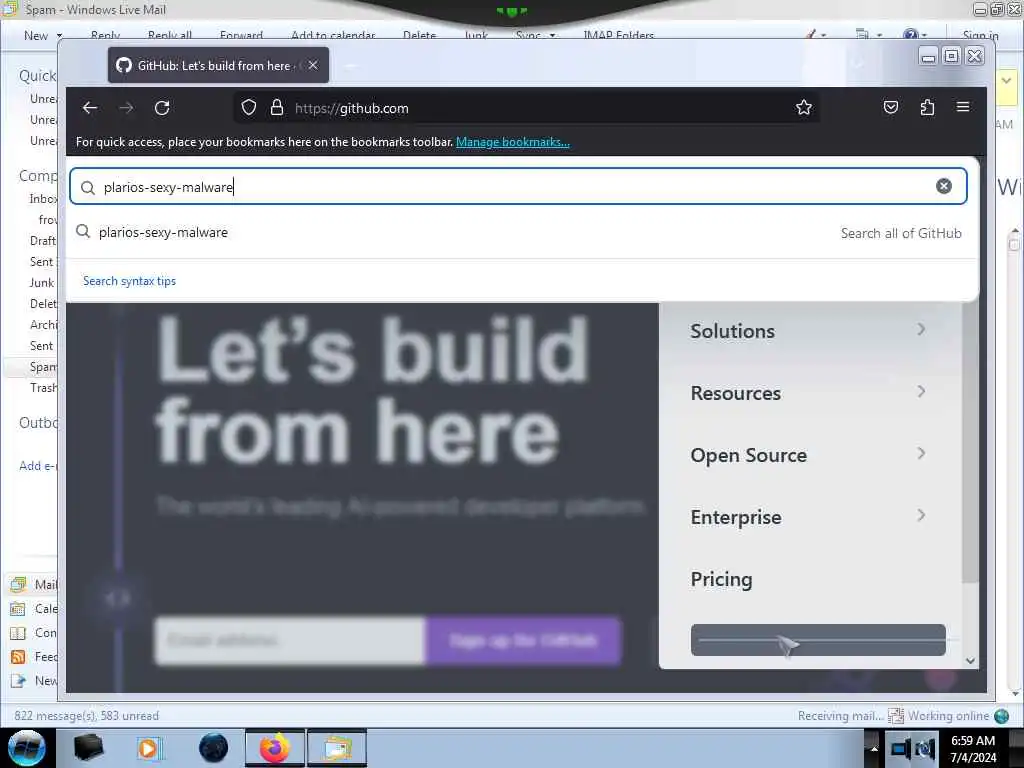Open the Junk folder in Live Mail
The height and width of the screenshot is (768, 1024).
tap(42, 283)
